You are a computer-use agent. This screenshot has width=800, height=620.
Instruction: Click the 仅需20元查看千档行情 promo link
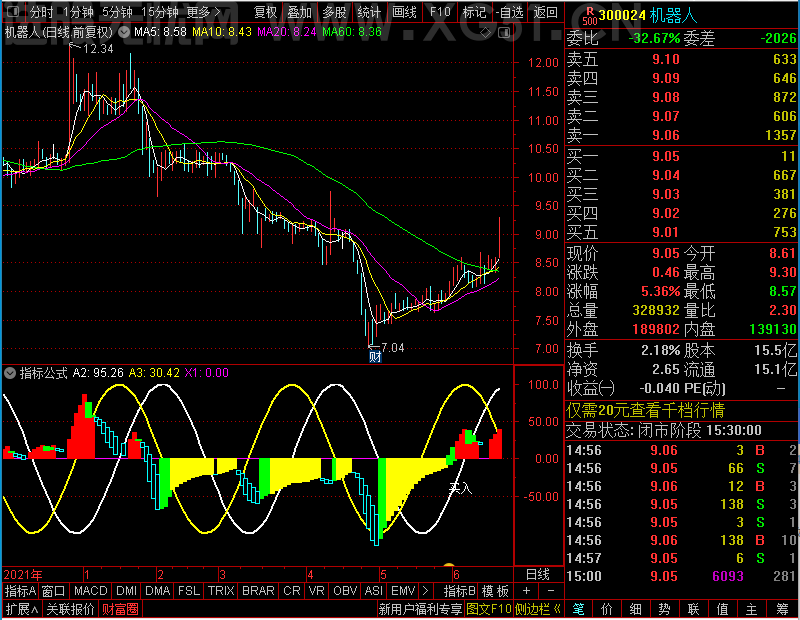[x=645, y=410]
